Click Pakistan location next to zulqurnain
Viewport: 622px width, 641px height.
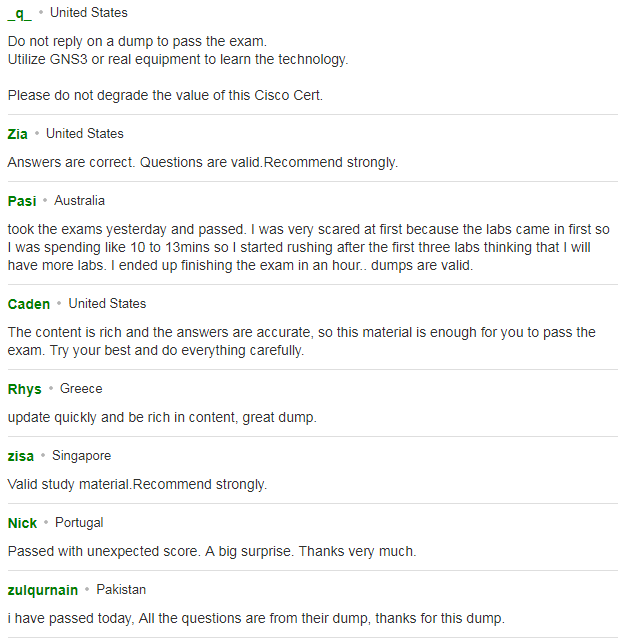coord(121,590)
